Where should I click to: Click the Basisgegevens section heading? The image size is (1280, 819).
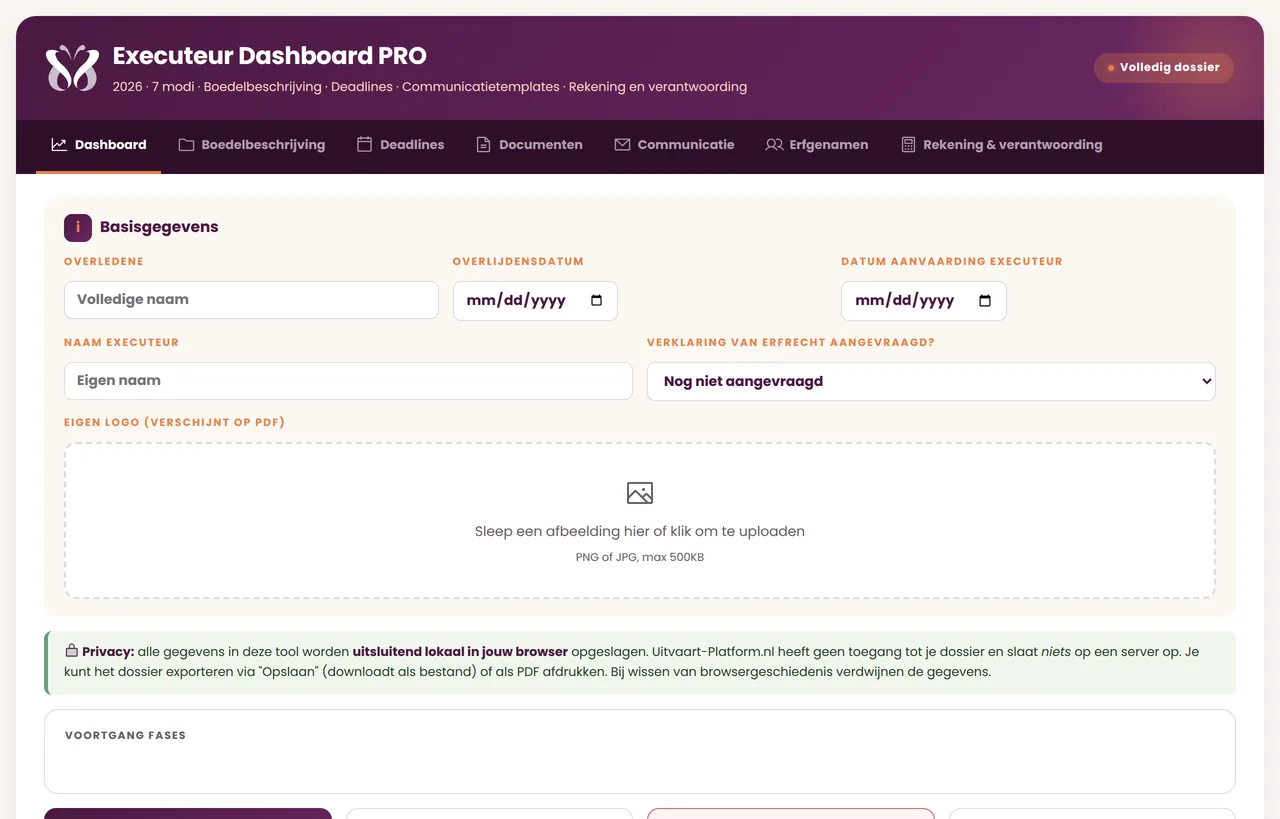point(159,227)
